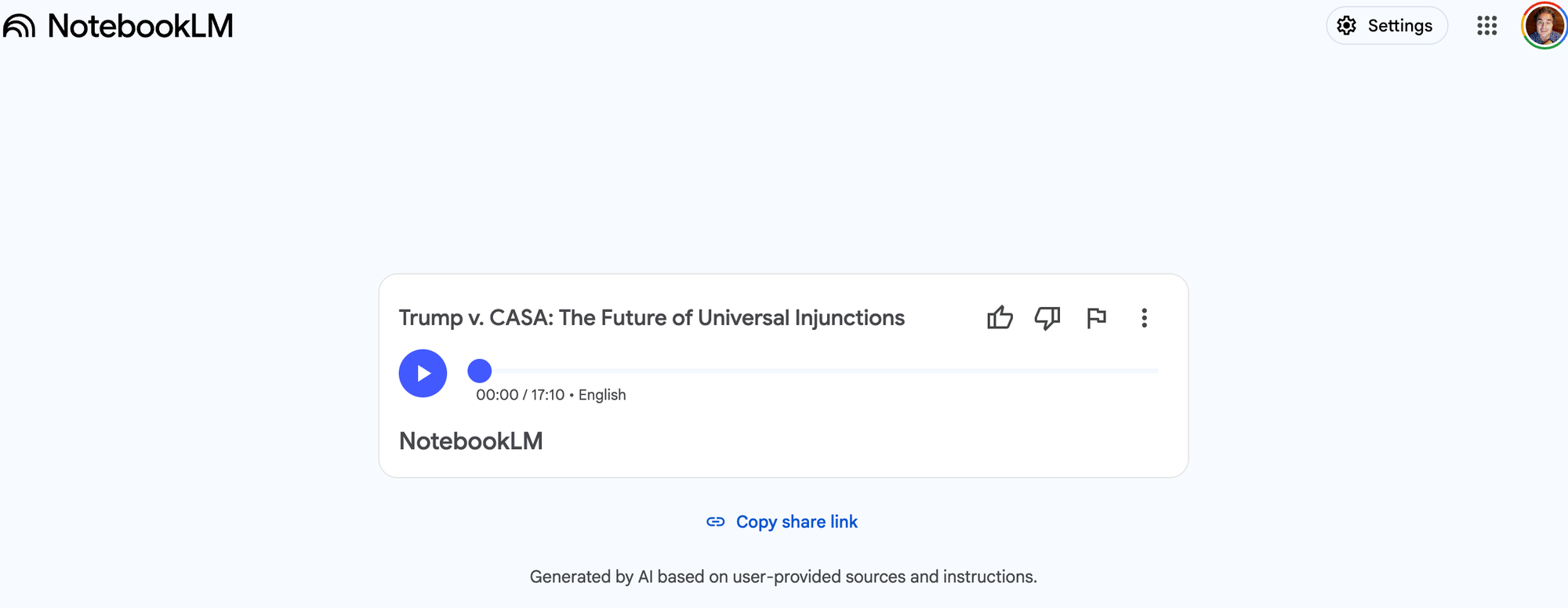Click the blue playback position handle
Screen dimensions: 1568x608
480,371
